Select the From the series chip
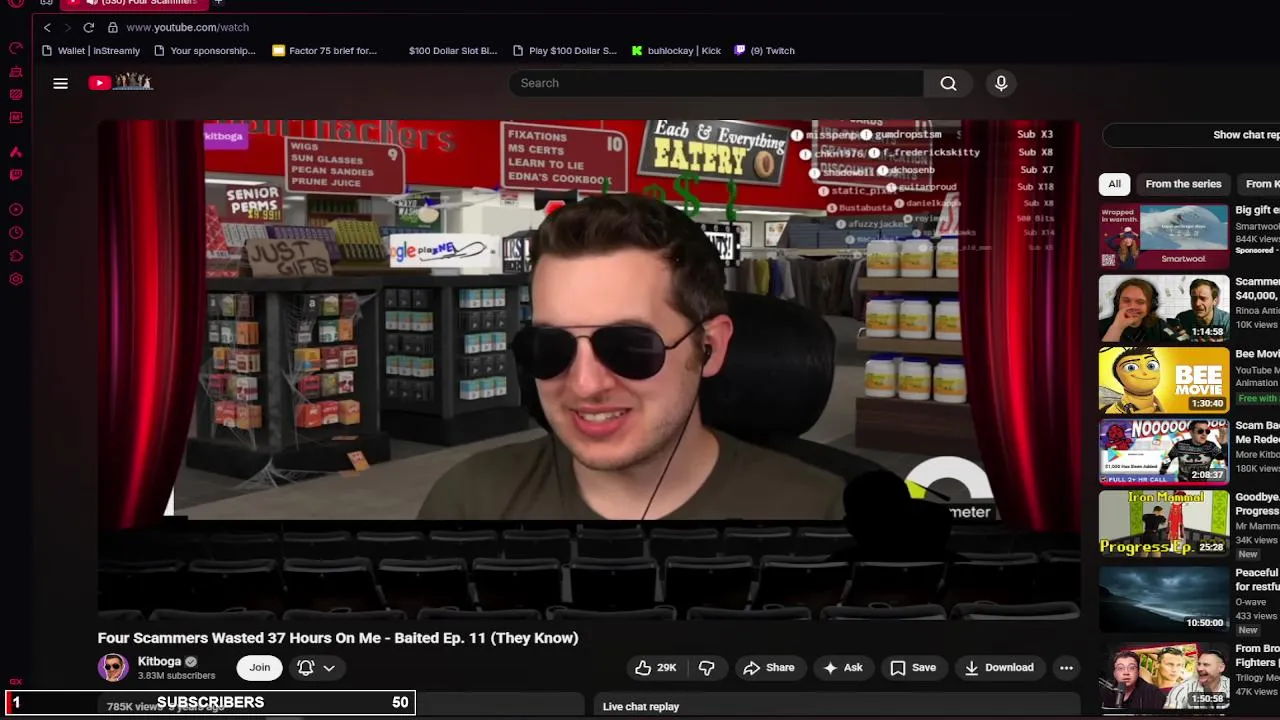Screen dimensions: 1280x720 click(x=1183, y=184)
